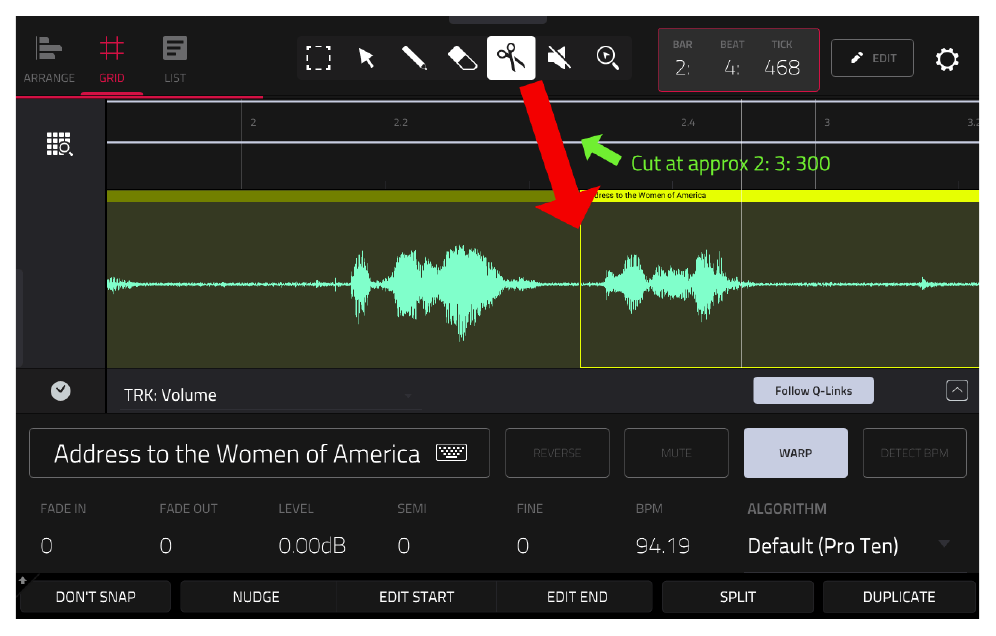Activate the scissors cut tool
This screenshot has height=636, width=996.
click(x=511, y=58)
